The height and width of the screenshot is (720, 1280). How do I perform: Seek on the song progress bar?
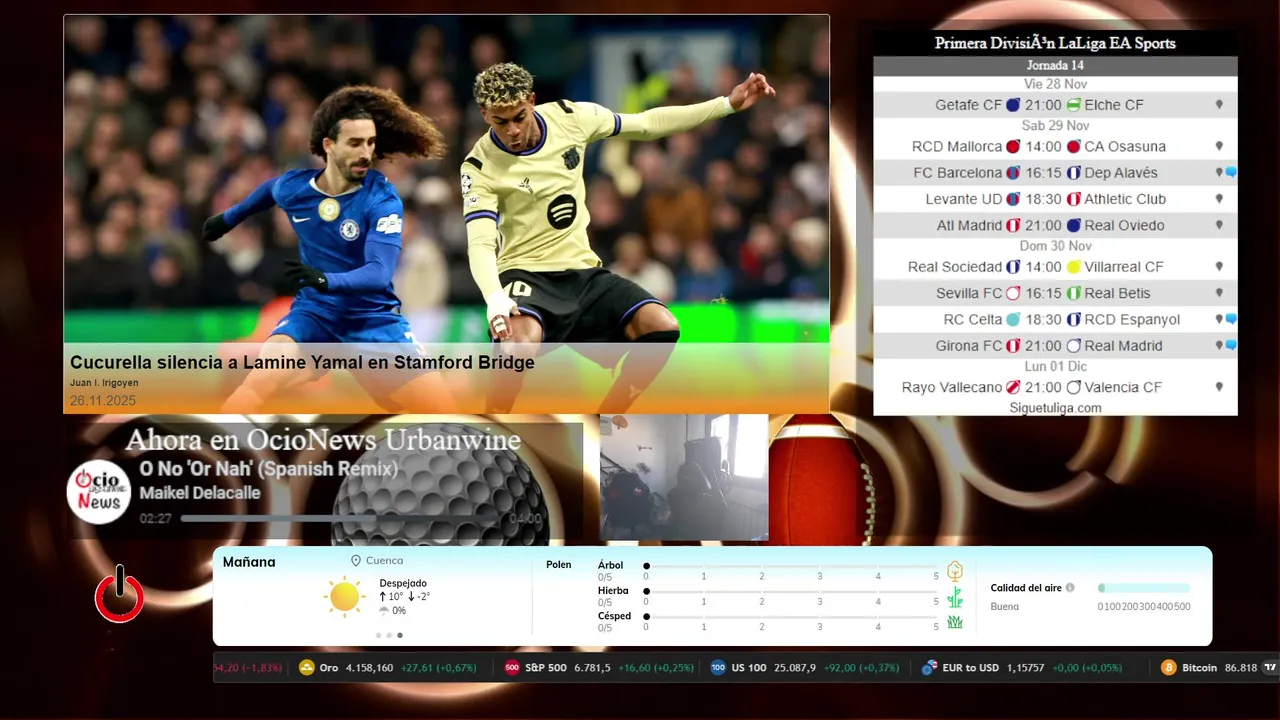click(x=342, y=519)
